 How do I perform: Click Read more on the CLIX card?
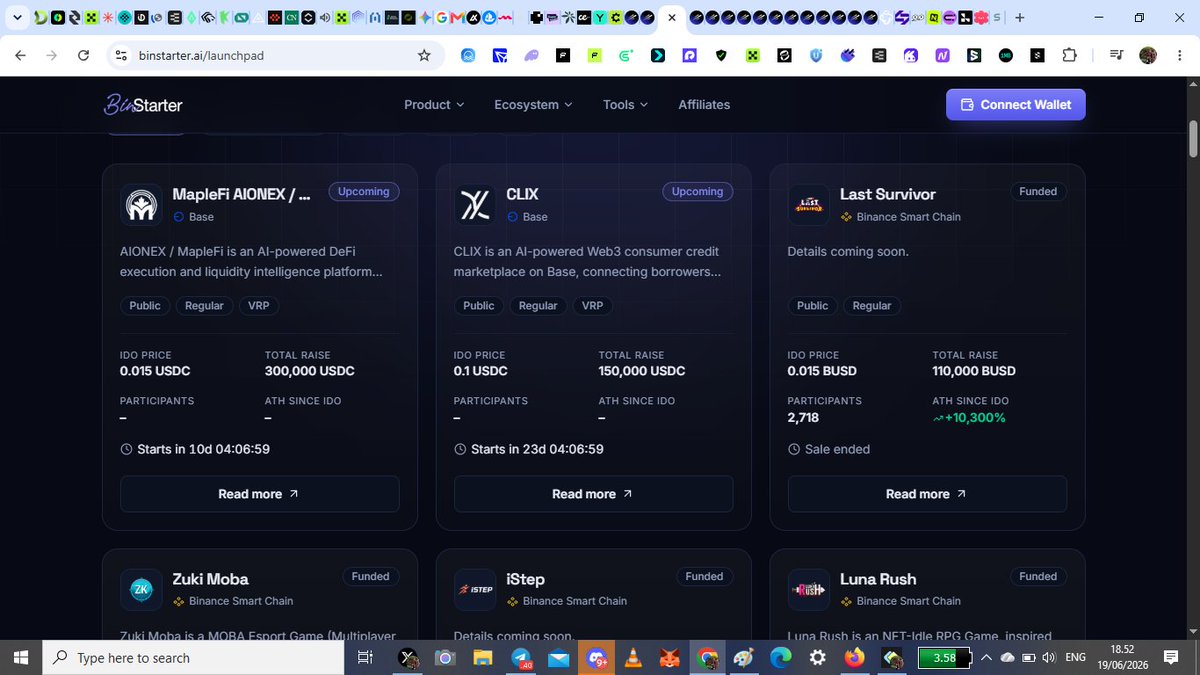click(x=593, y=494)
